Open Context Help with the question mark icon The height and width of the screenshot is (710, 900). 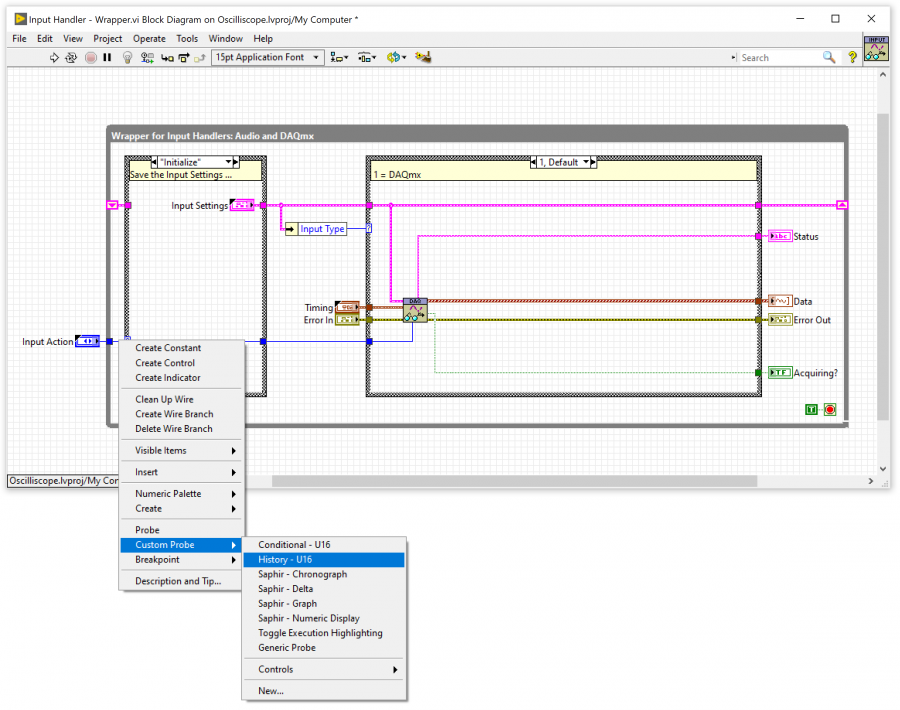click(851, 57)
